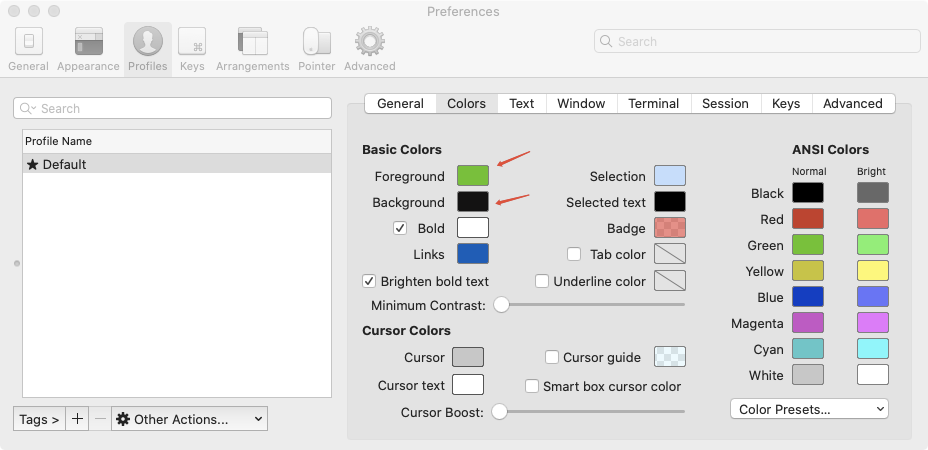Switch to the Session tab
The width and height of the screenshot is (928, 450).
[x=725, y=104]
